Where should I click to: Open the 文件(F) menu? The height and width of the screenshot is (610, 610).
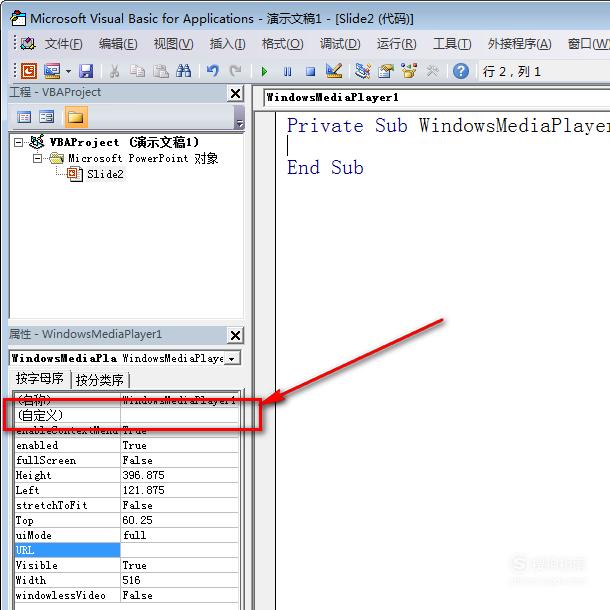[x=63, y=44]
